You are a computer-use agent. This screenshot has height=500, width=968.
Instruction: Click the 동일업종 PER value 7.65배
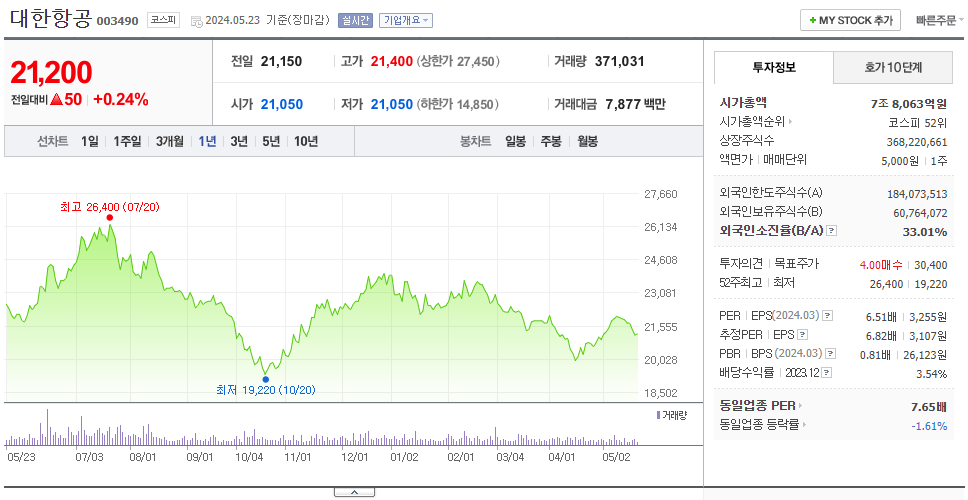929,407
